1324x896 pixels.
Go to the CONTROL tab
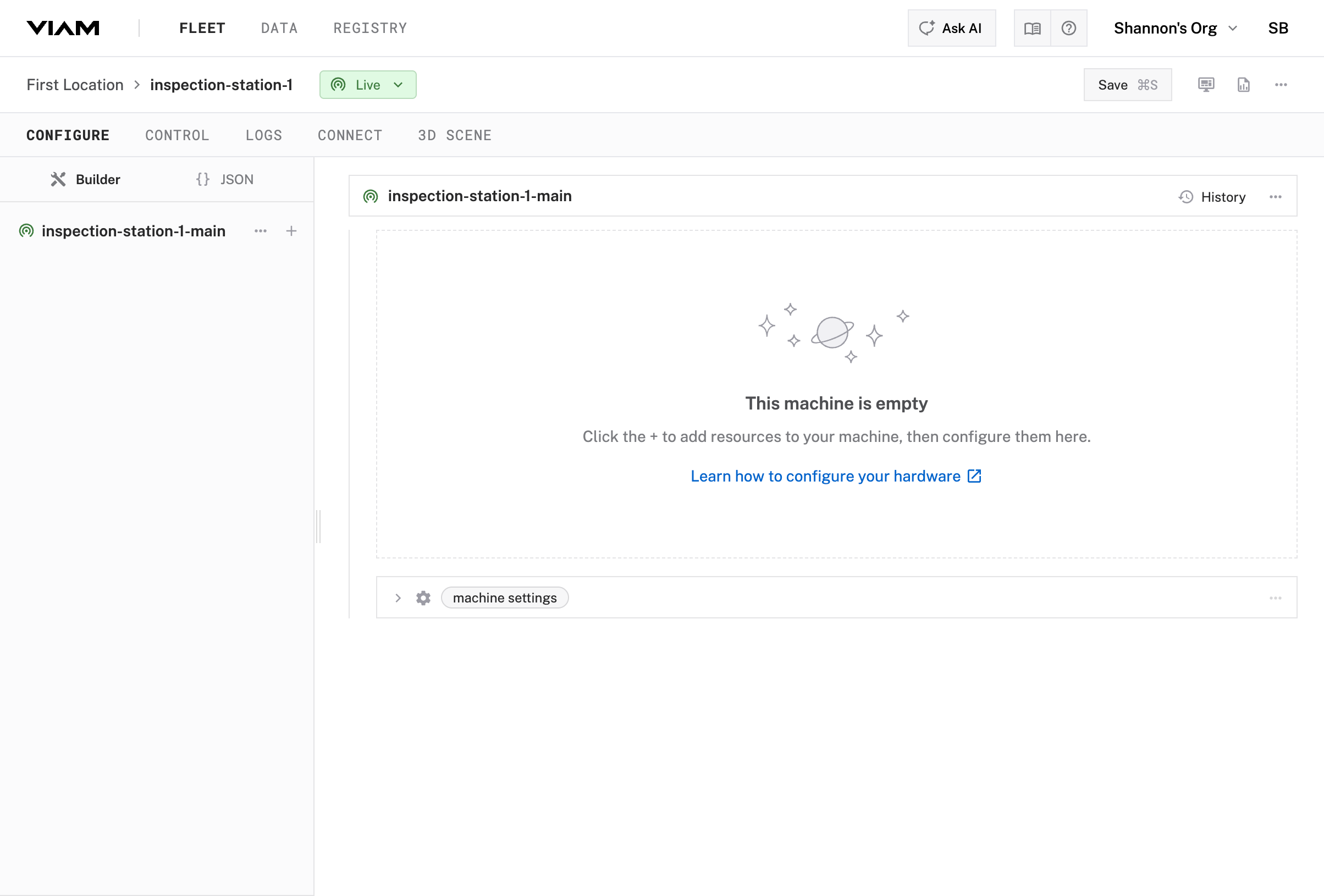pos(177,136)
